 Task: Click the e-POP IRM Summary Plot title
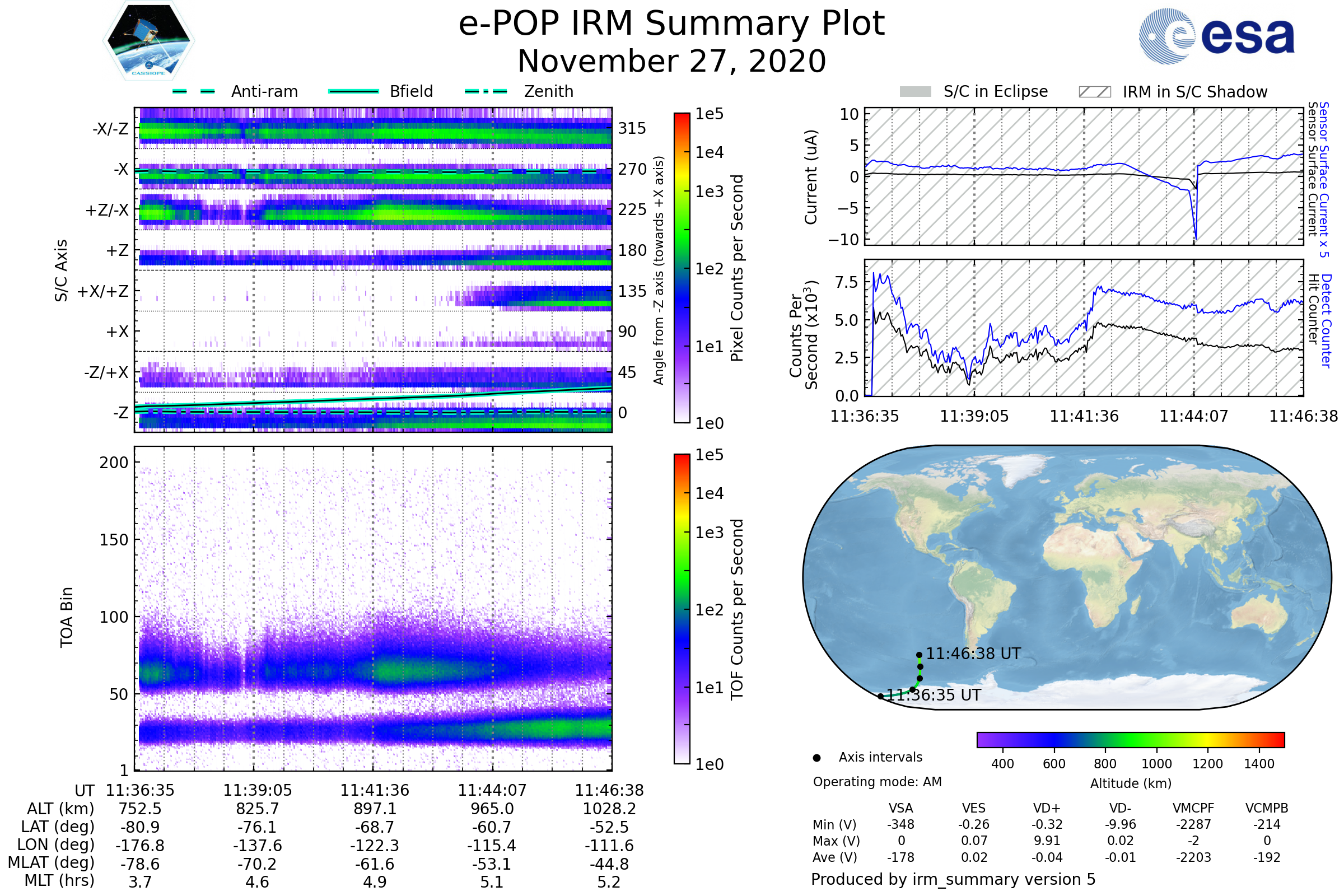(x=671, y=24)
